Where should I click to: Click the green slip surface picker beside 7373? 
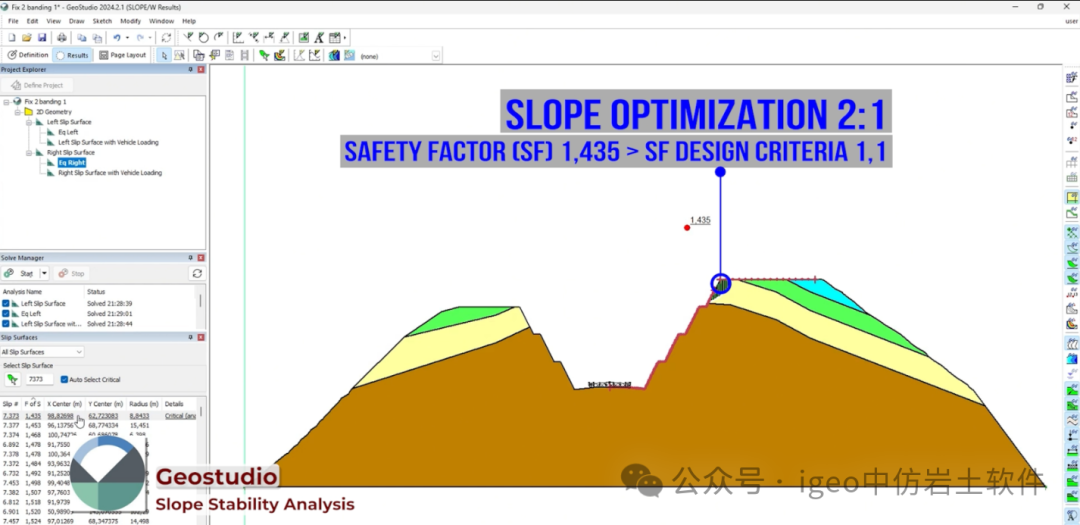coord(12,379)
